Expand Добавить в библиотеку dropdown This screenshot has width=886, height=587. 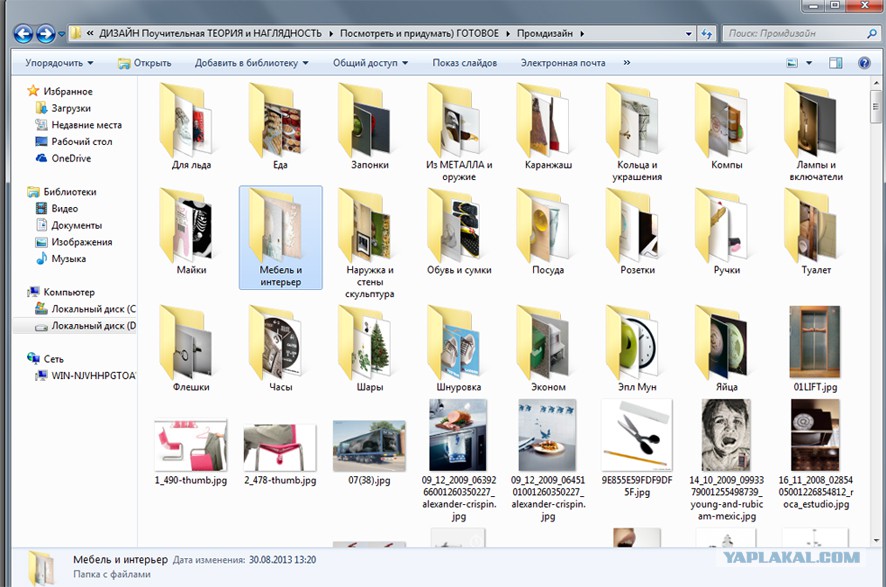tap(251, 63)
